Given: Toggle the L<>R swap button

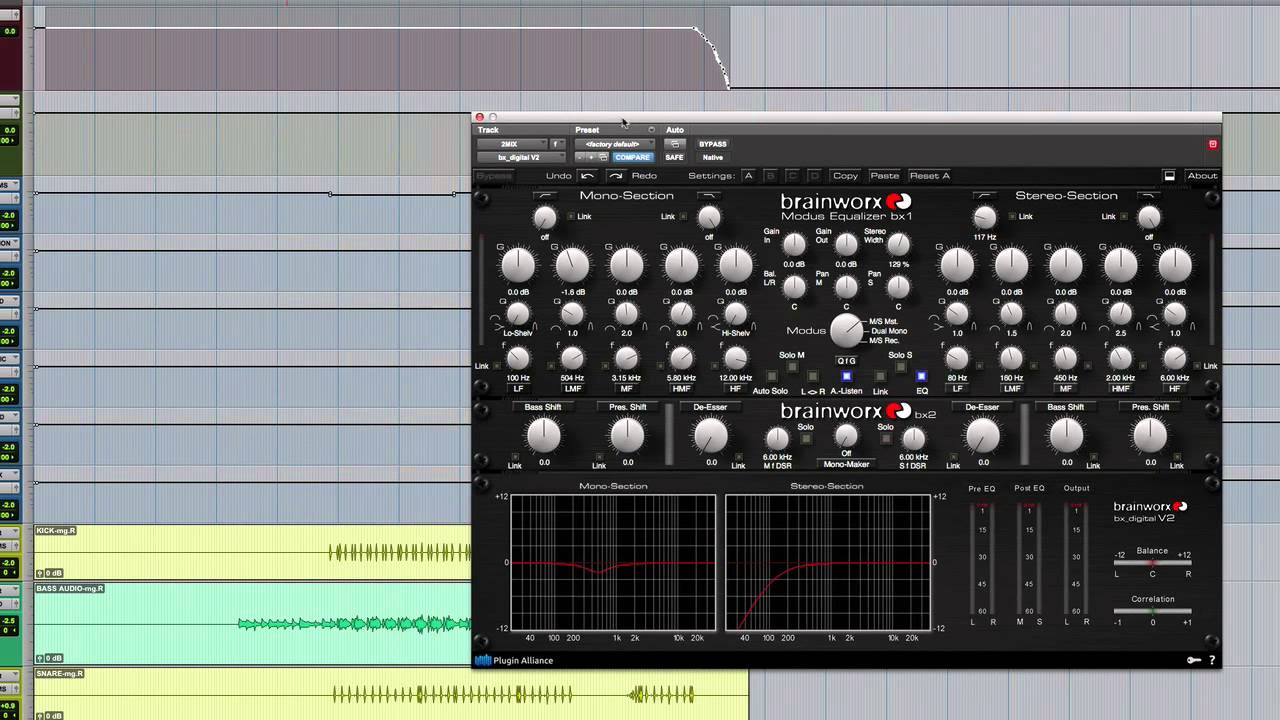Looking at the screenshot, I should click(813, 377).
